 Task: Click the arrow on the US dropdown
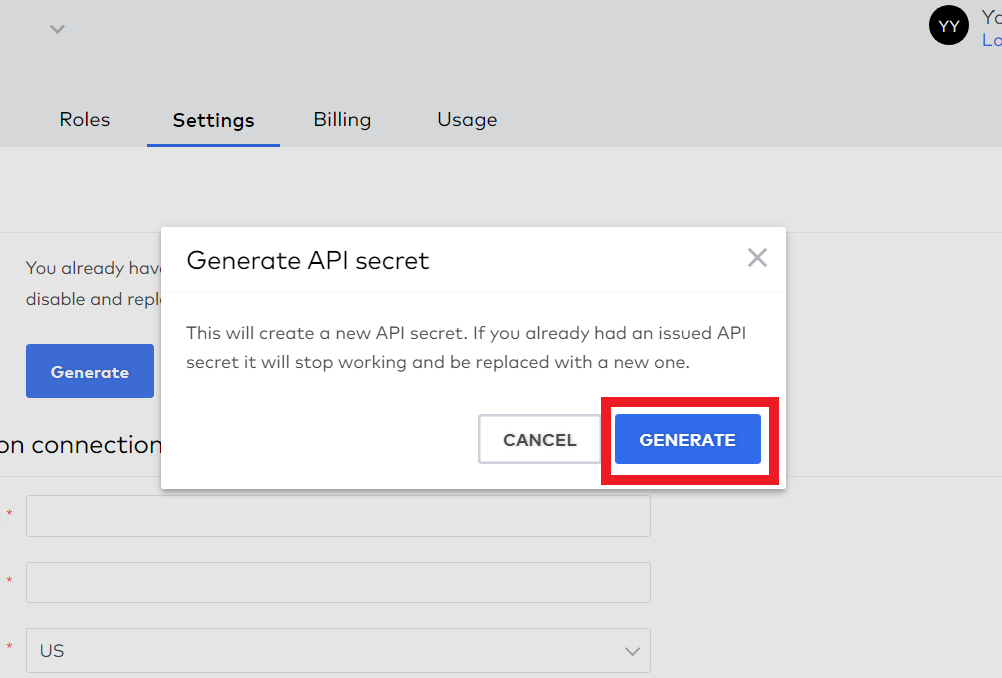tap(632, 651)
